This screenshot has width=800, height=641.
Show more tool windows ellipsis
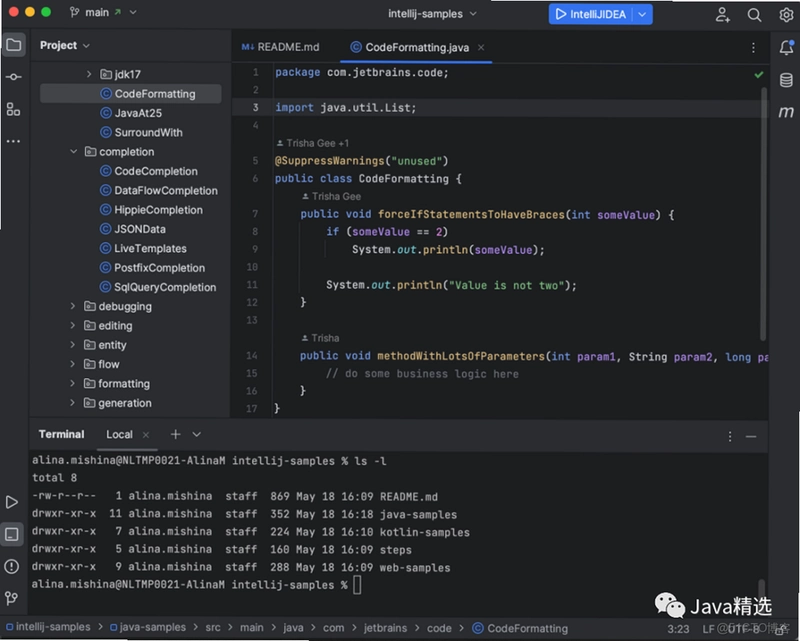click(14, 141)
